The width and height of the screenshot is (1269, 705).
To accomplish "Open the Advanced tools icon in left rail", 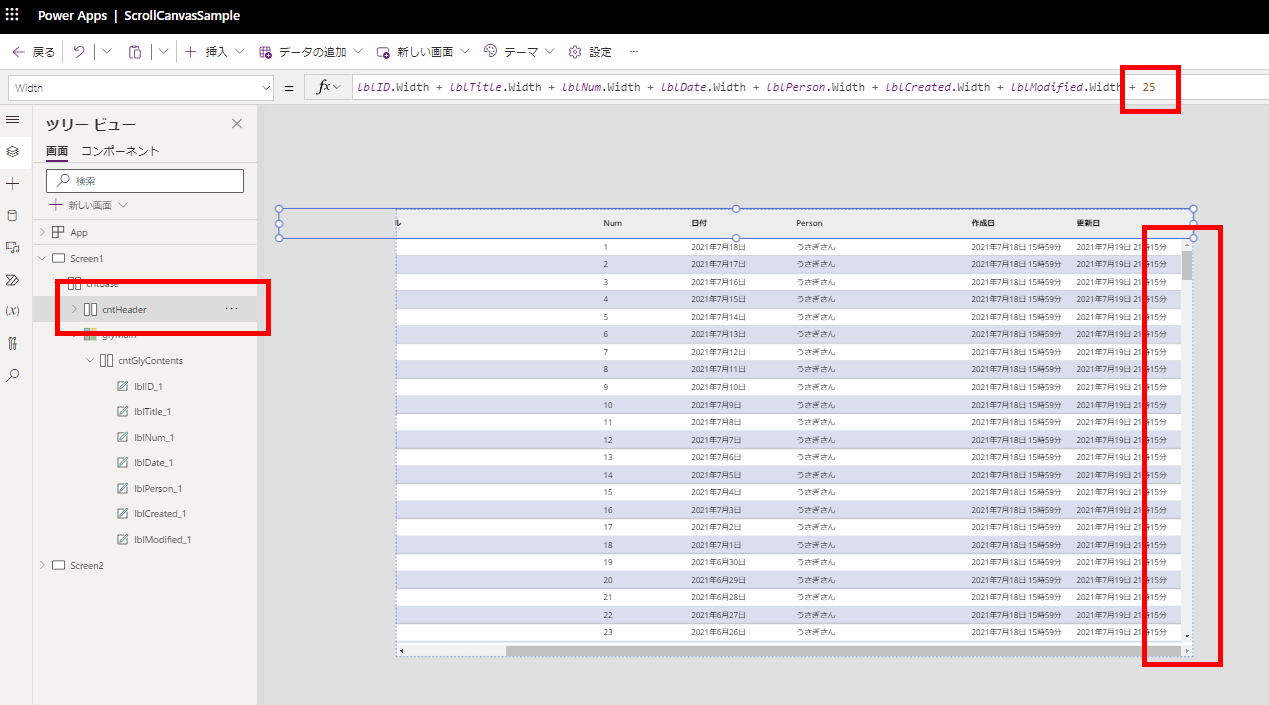I will coord(13,343).
